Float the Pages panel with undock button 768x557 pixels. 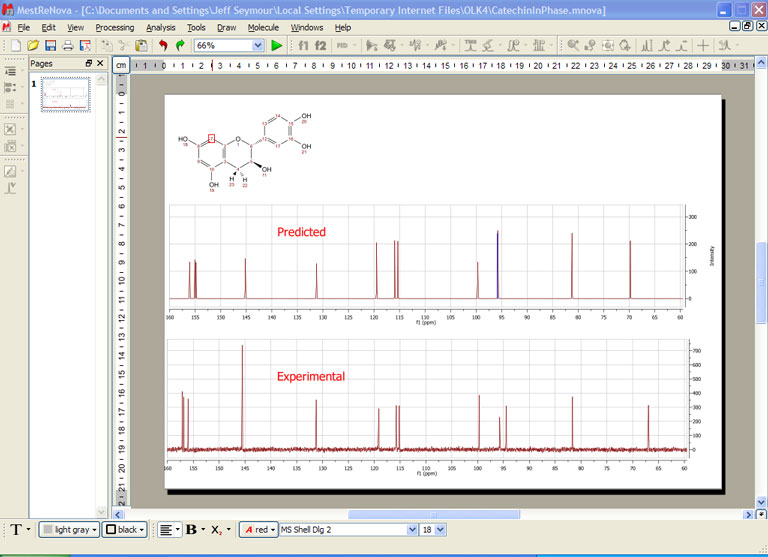[89, 64]
